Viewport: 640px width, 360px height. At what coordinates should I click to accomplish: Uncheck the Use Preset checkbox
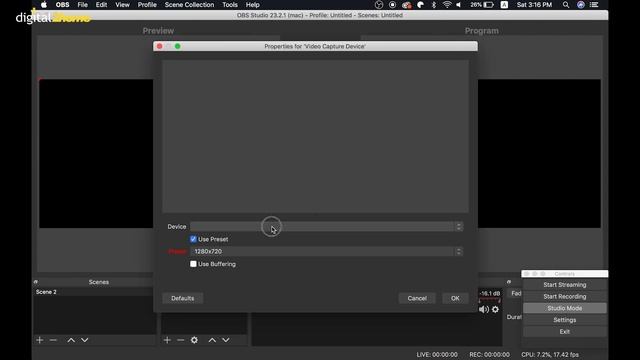click(x=193, y=239)
